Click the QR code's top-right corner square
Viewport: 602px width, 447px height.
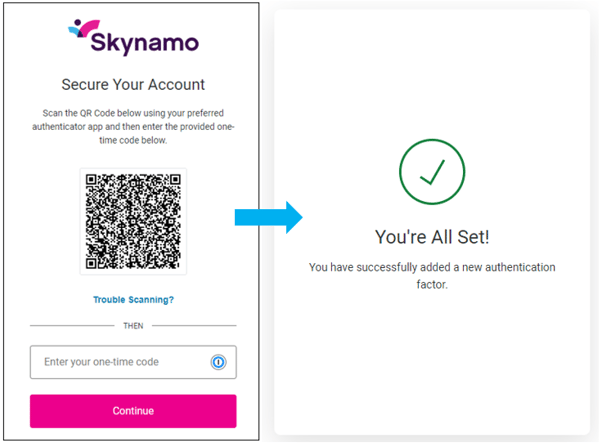(x=169, y=184)
